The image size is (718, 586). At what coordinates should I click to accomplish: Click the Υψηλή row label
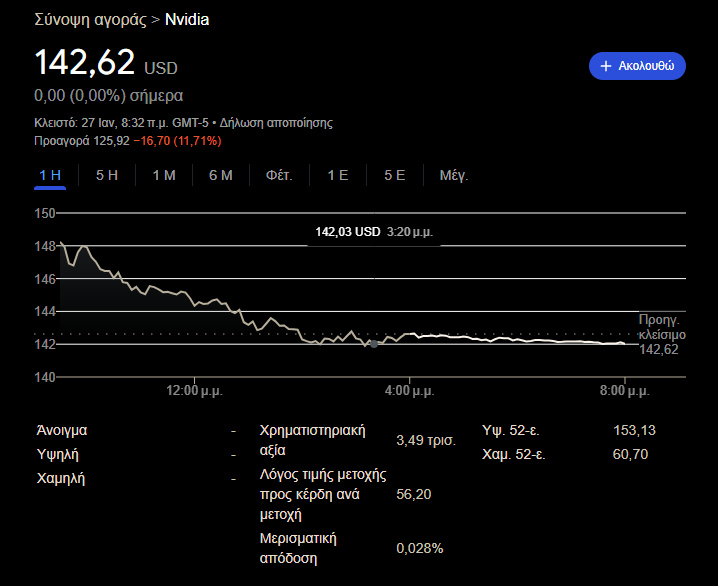58,454
